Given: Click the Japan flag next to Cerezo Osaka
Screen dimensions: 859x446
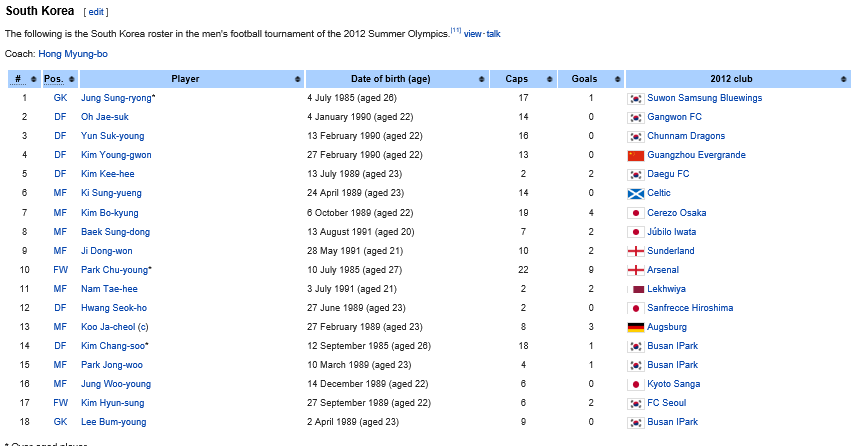Looking at the screenshot, I should 635,213.
